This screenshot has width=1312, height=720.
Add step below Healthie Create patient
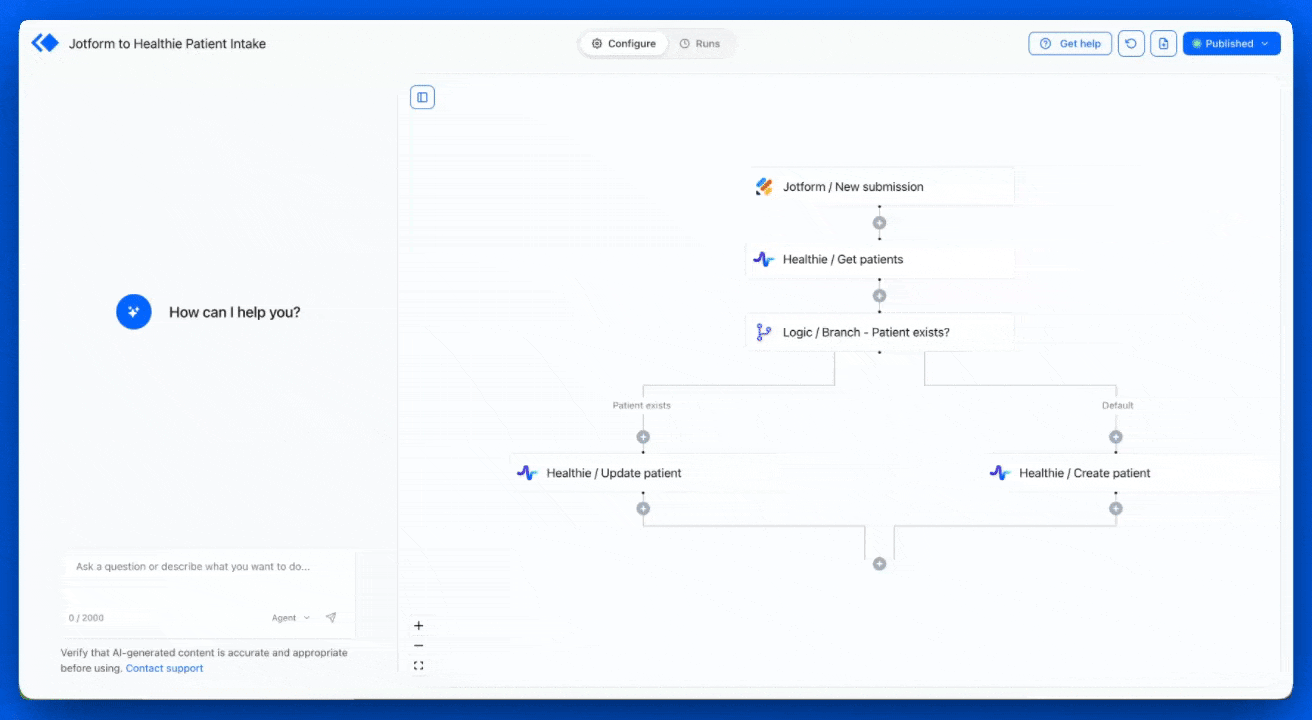pyautogui.click(x=1116, y=509)
